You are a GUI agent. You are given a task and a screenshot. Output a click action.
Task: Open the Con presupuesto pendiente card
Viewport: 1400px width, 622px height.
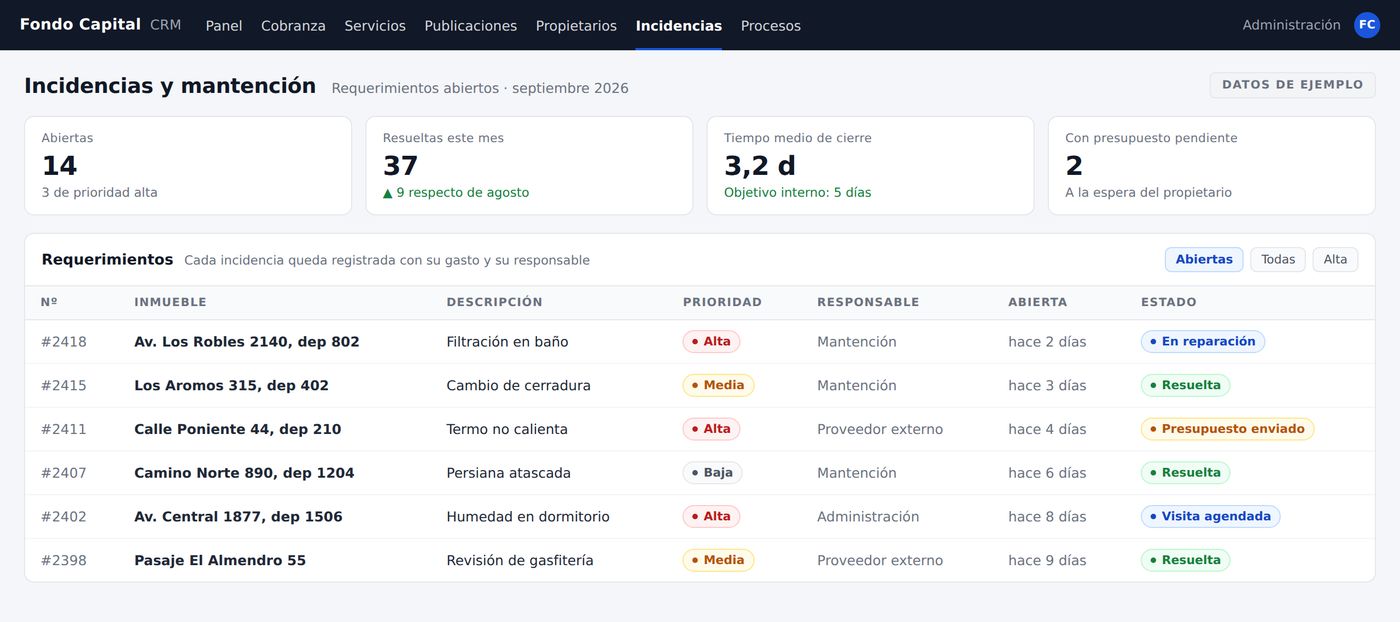[x=1211, y=165]
